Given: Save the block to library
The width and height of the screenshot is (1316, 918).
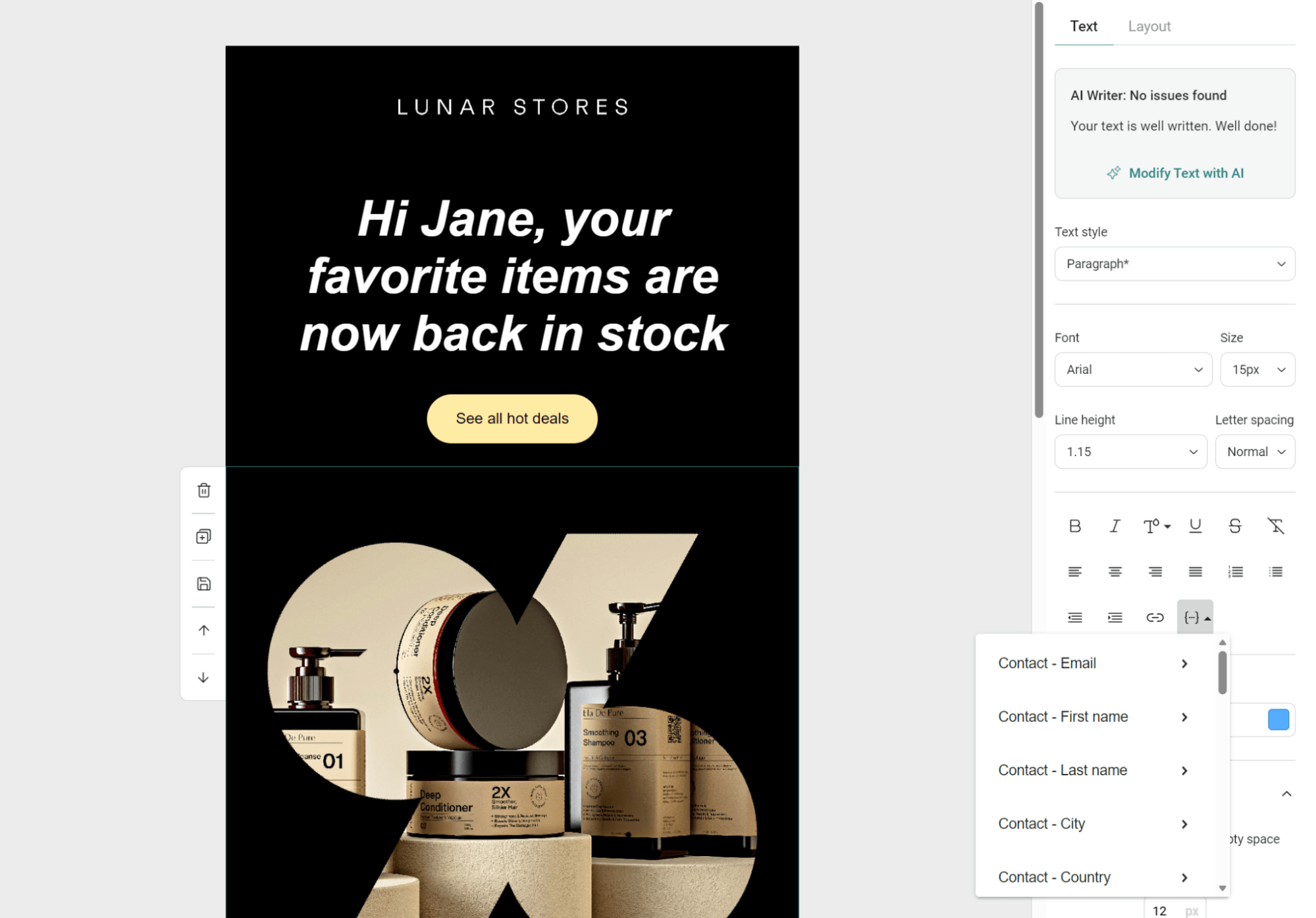Looking at the screenshot, I should tap(203, 583).
